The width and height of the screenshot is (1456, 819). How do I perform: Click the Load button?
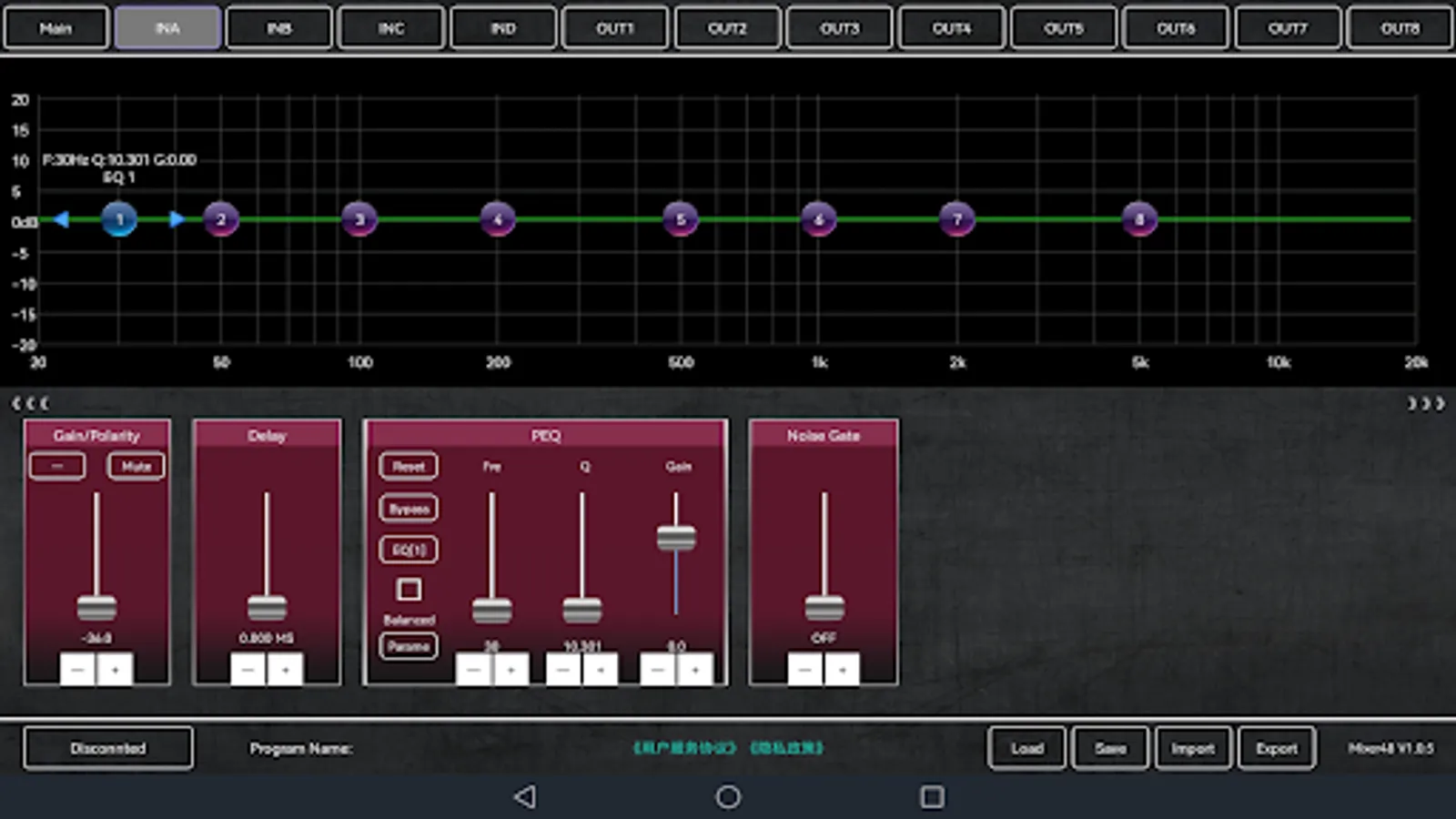tap(1027, 748)
